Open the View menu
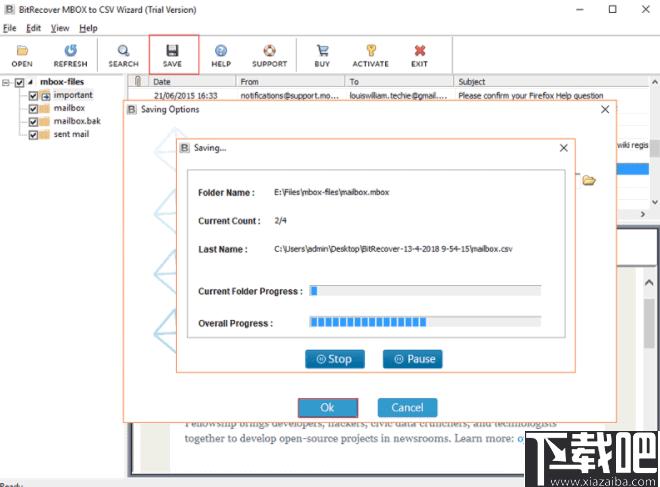This screenshot has width=660, height=487. pos(60,28)
